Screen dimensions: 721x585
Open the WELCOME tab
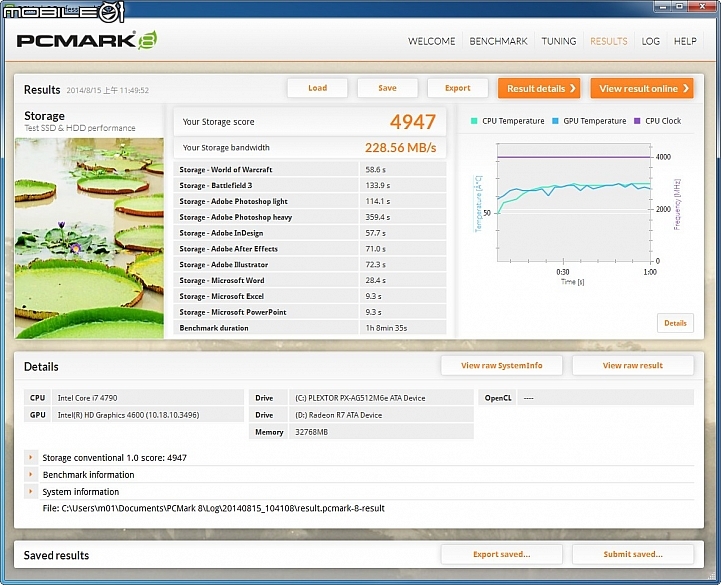click(x=431, y=41)
